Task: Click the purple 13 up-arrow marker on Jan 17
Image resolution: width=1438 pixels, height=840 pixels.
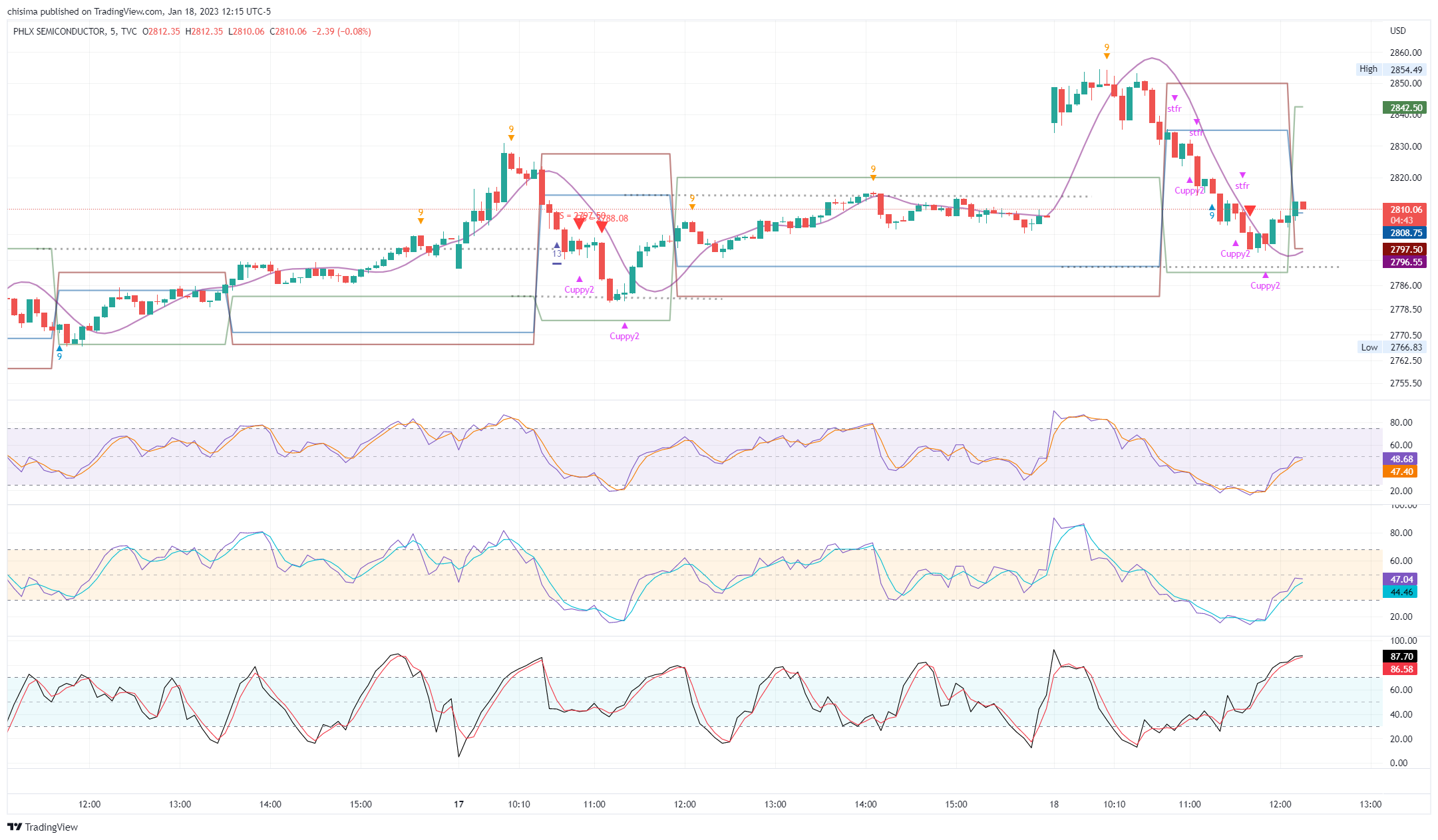Action: (x=556, y=246)
